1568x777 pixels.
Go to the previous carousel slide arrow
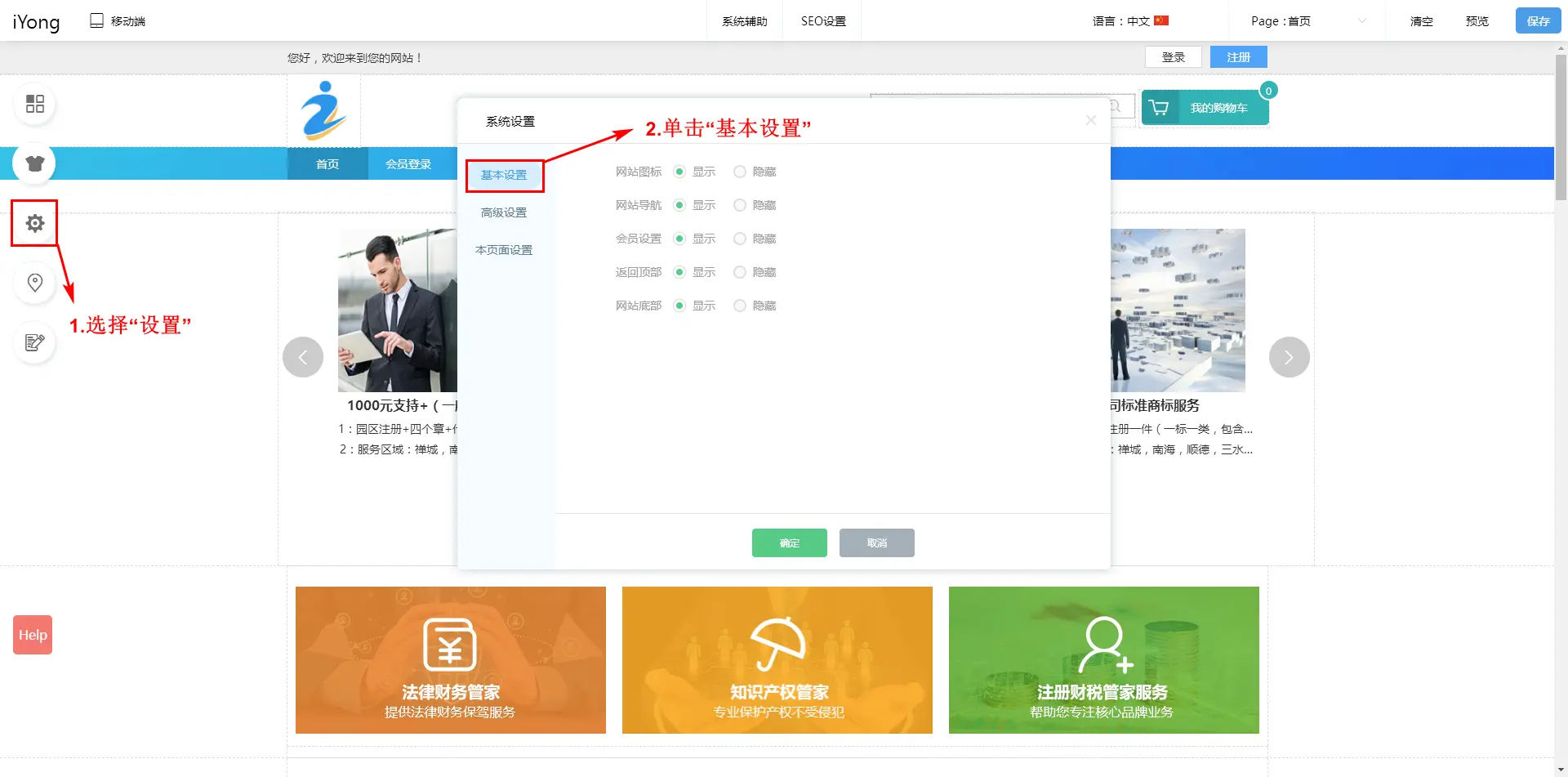[303, 357]
